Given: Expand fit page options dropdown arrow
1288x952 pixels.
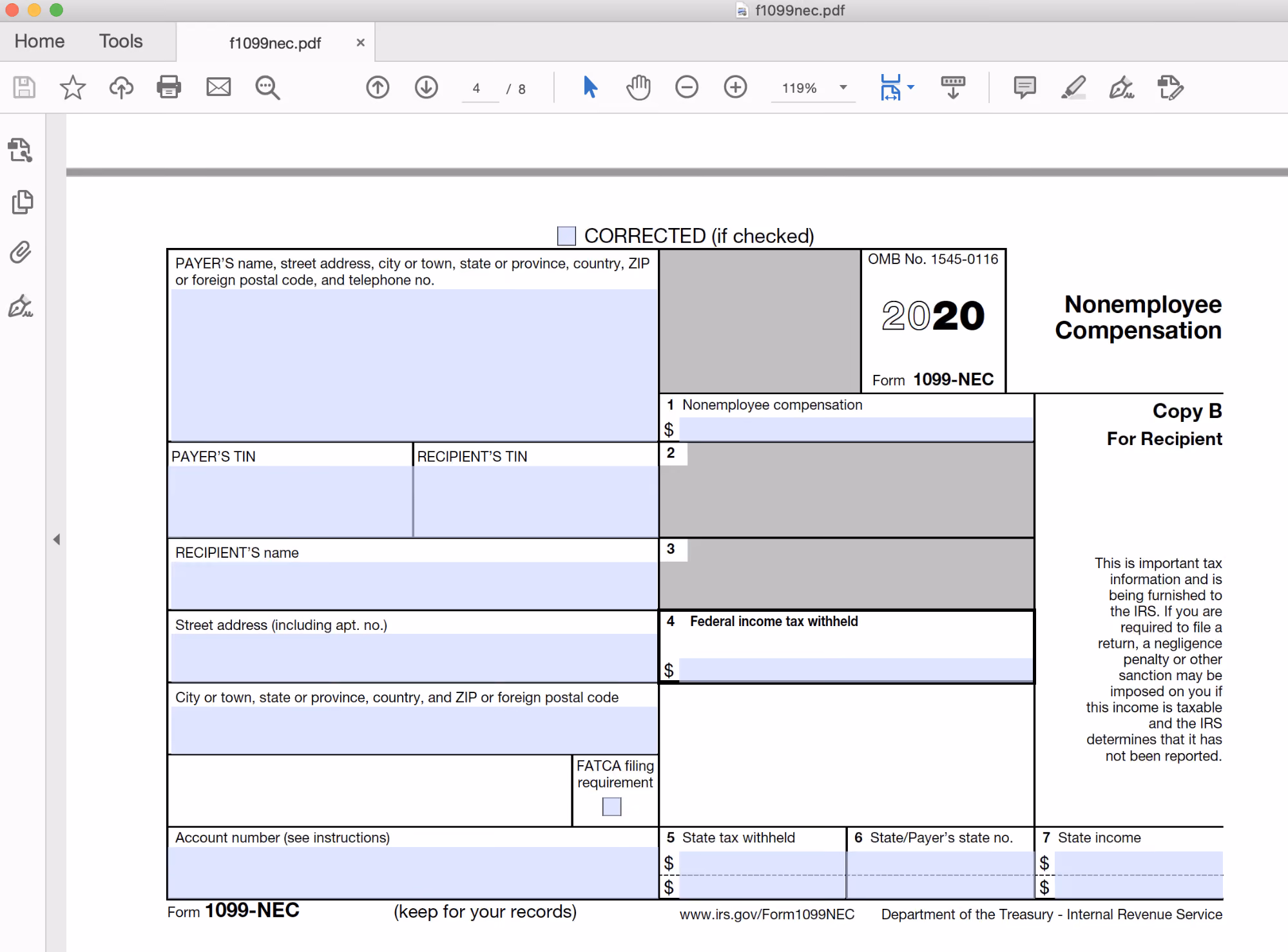Looking at the screenshot, I should pyautogui.click(x=910, y=87).
